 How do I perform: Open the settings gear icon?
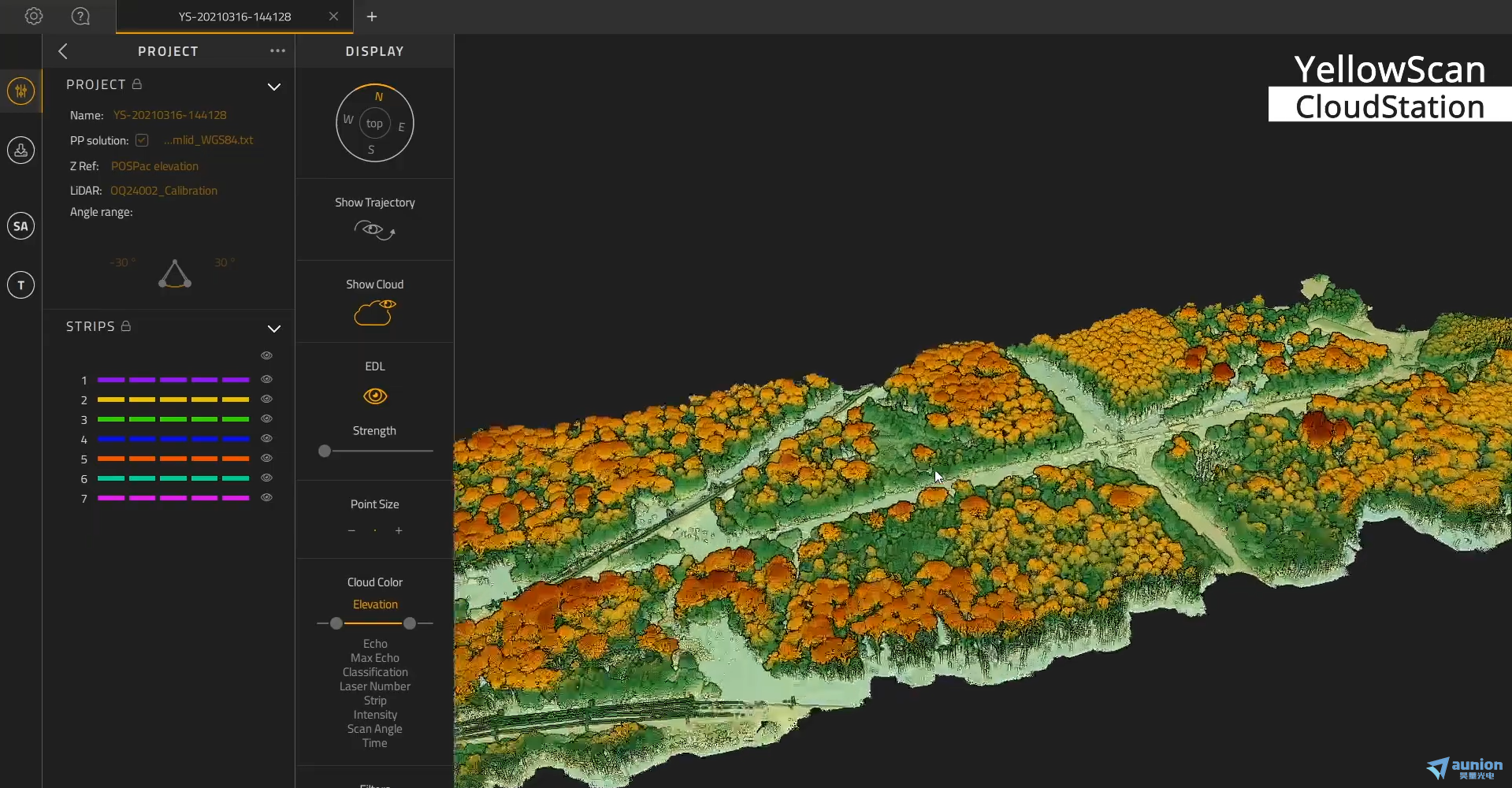[33, 16]
